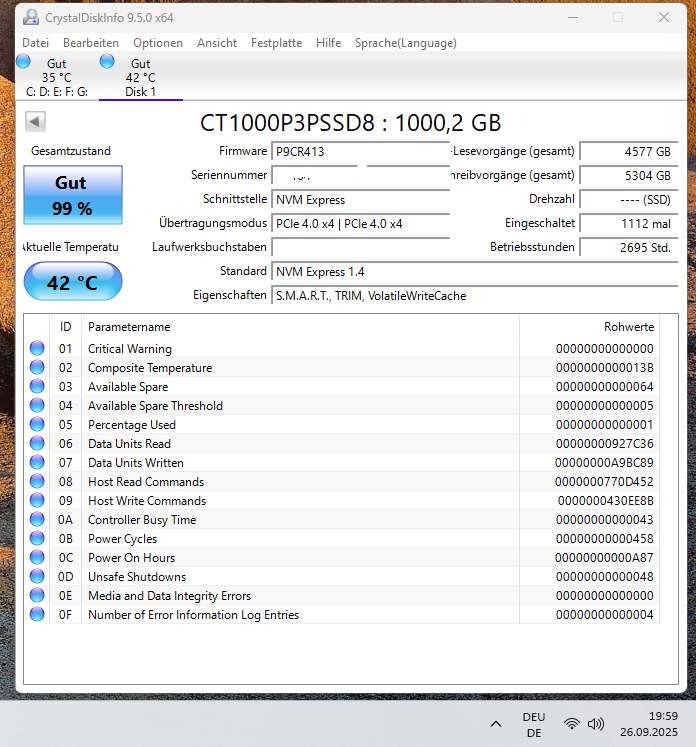
Task: Select the Data Units Written parameter name
Action: (136, 463)
